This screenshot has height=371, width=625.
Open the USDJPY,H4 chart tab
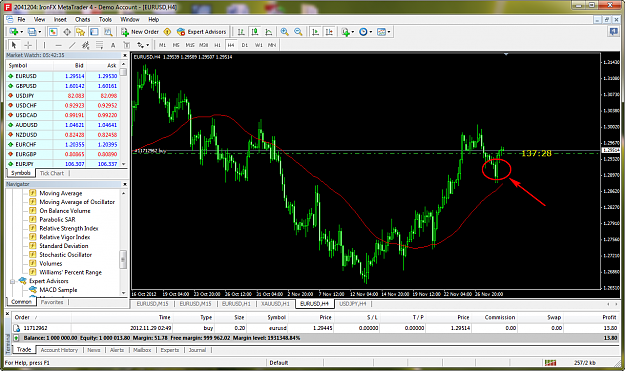(352, 304)
